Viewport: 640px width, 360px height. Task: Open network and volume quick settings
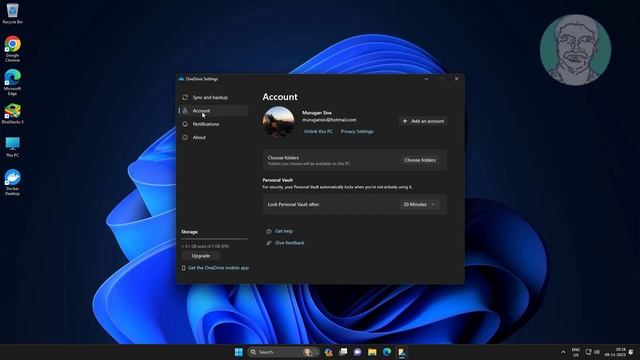(593, 352)
